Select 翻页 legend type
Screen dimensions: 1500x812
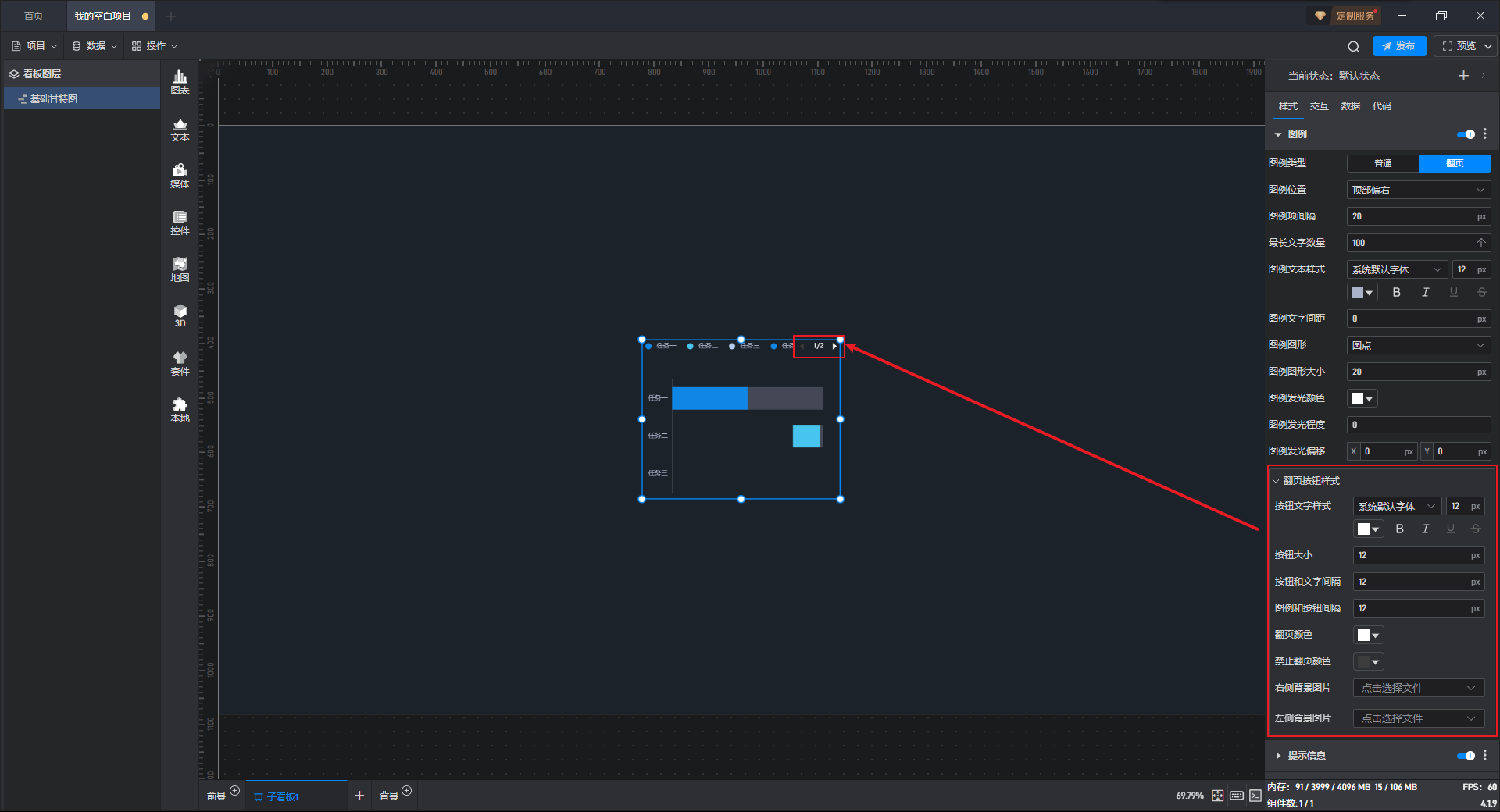[x=1455, y=163]
